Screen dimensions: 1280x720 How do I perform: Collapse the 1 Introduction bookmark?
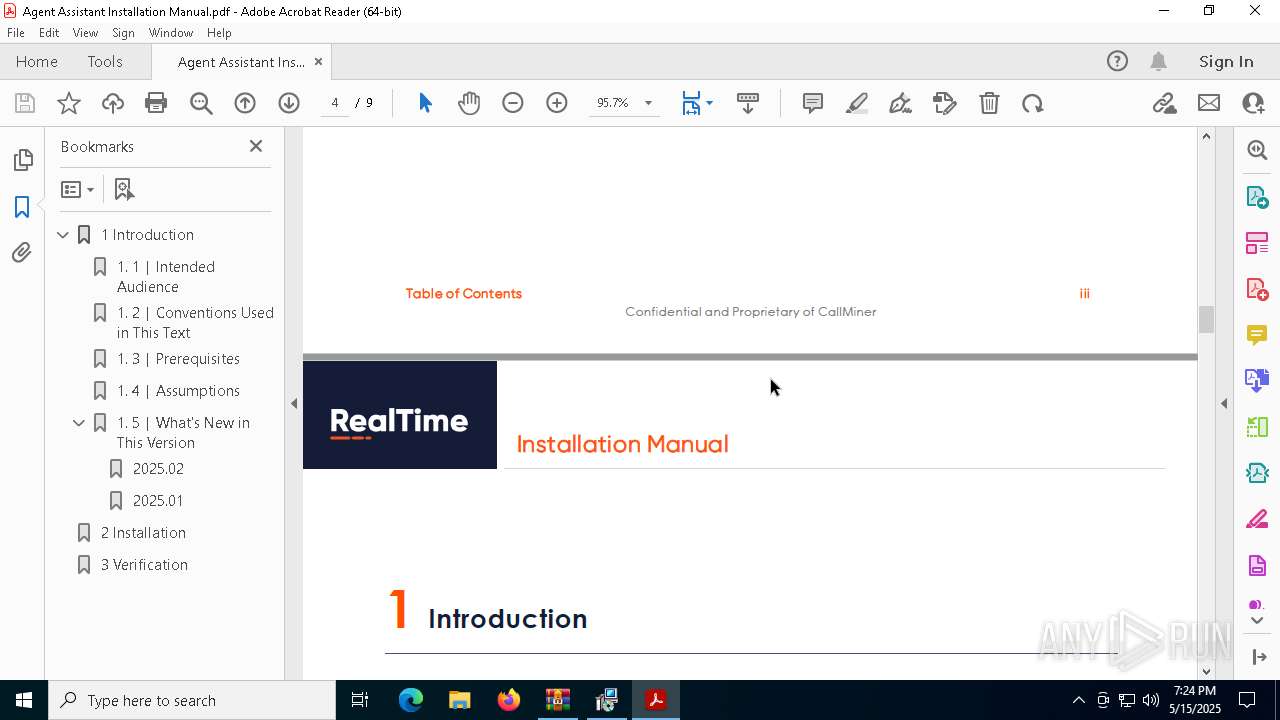[63, 235]
